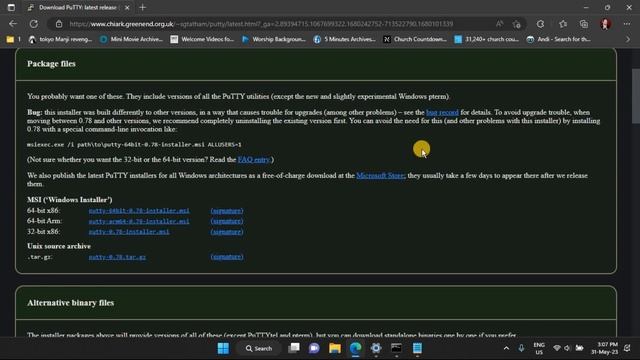Screen dimensions: 640x360
Task: Go back to the previous page
Action: pyautogui.click(x=13, y=24)
